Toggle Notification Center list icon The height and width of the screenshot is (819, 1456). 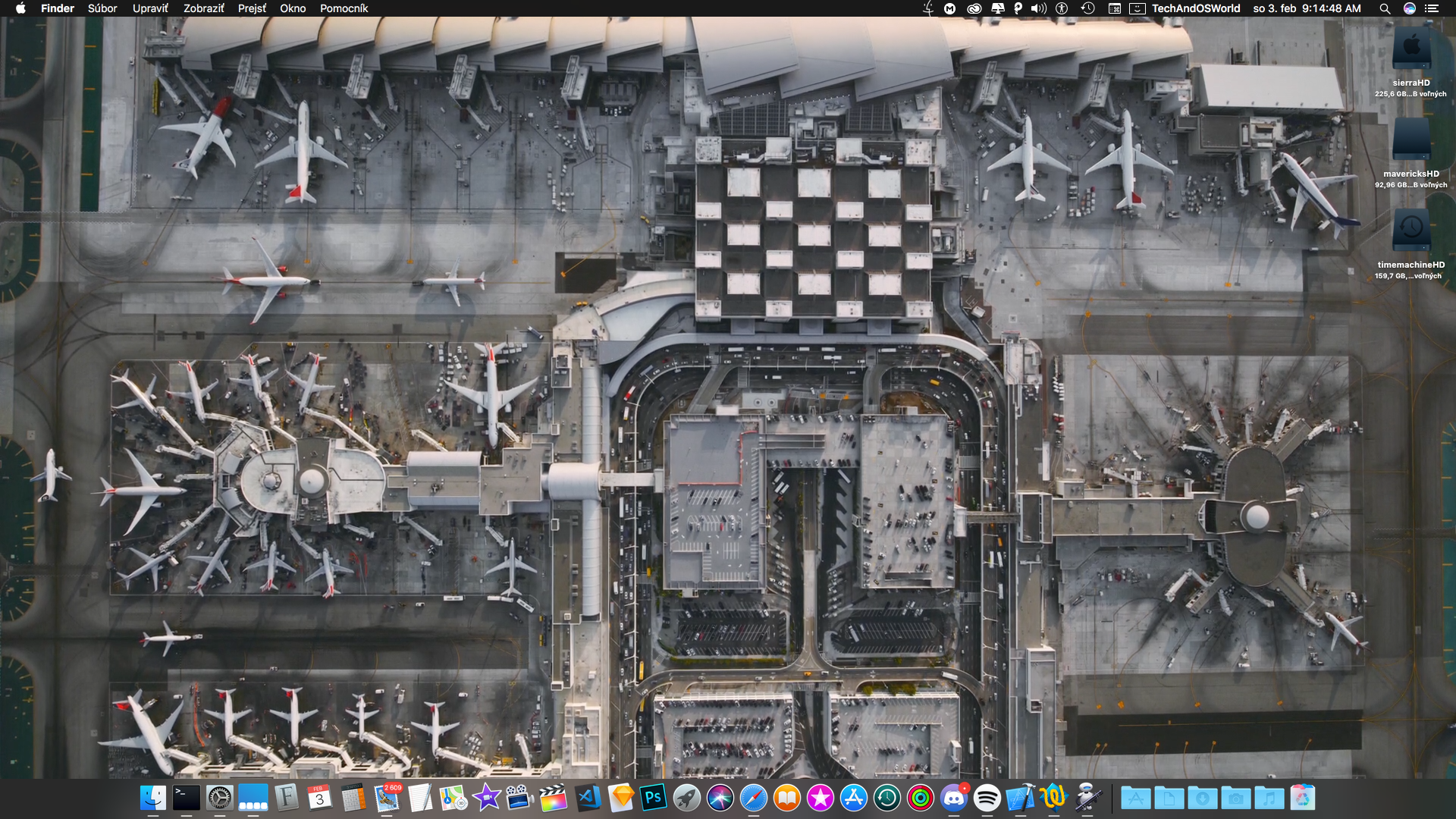click(1431, 8)
